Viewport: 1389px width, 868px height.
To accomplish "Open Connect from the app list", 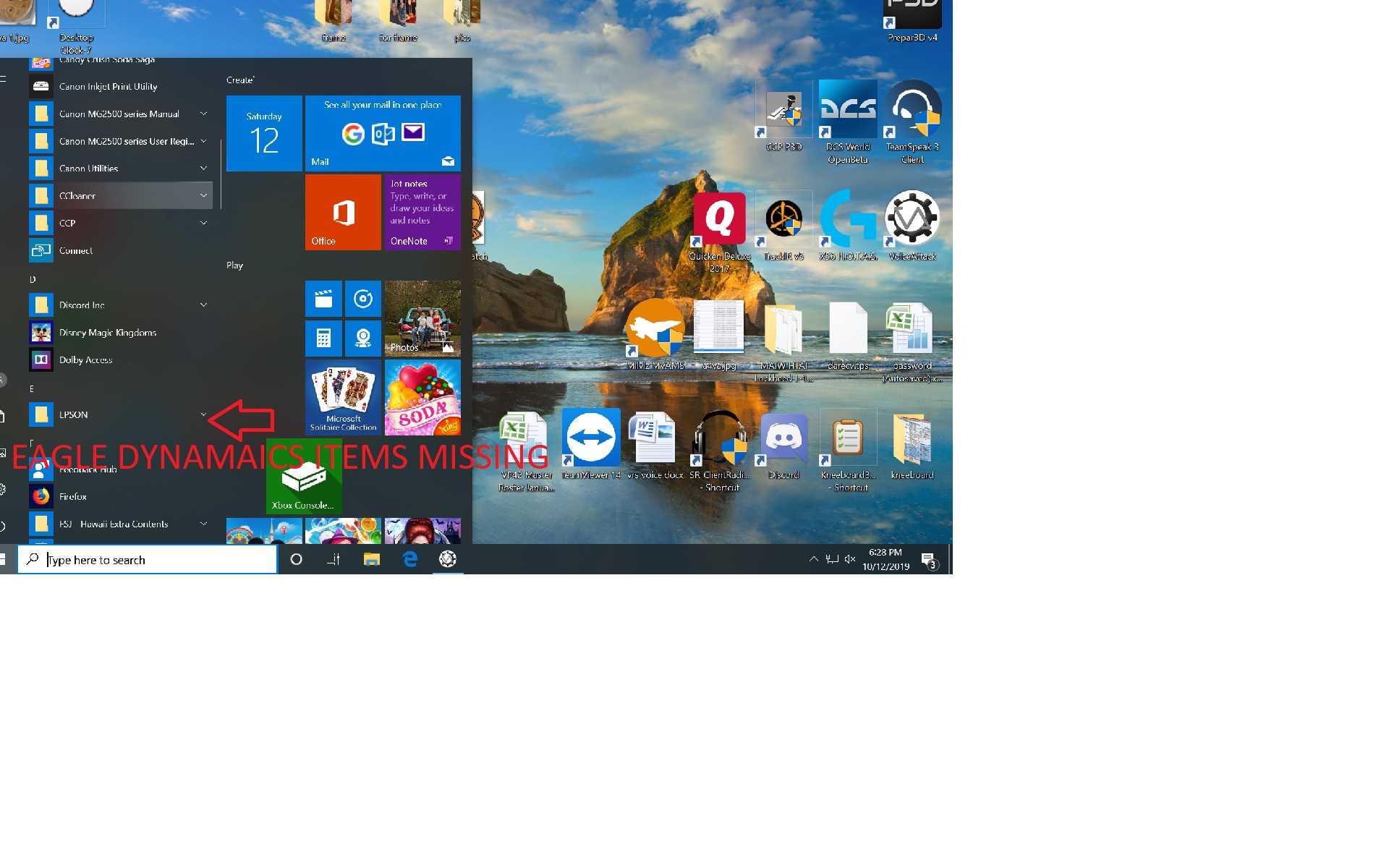I will pos(121,250).
